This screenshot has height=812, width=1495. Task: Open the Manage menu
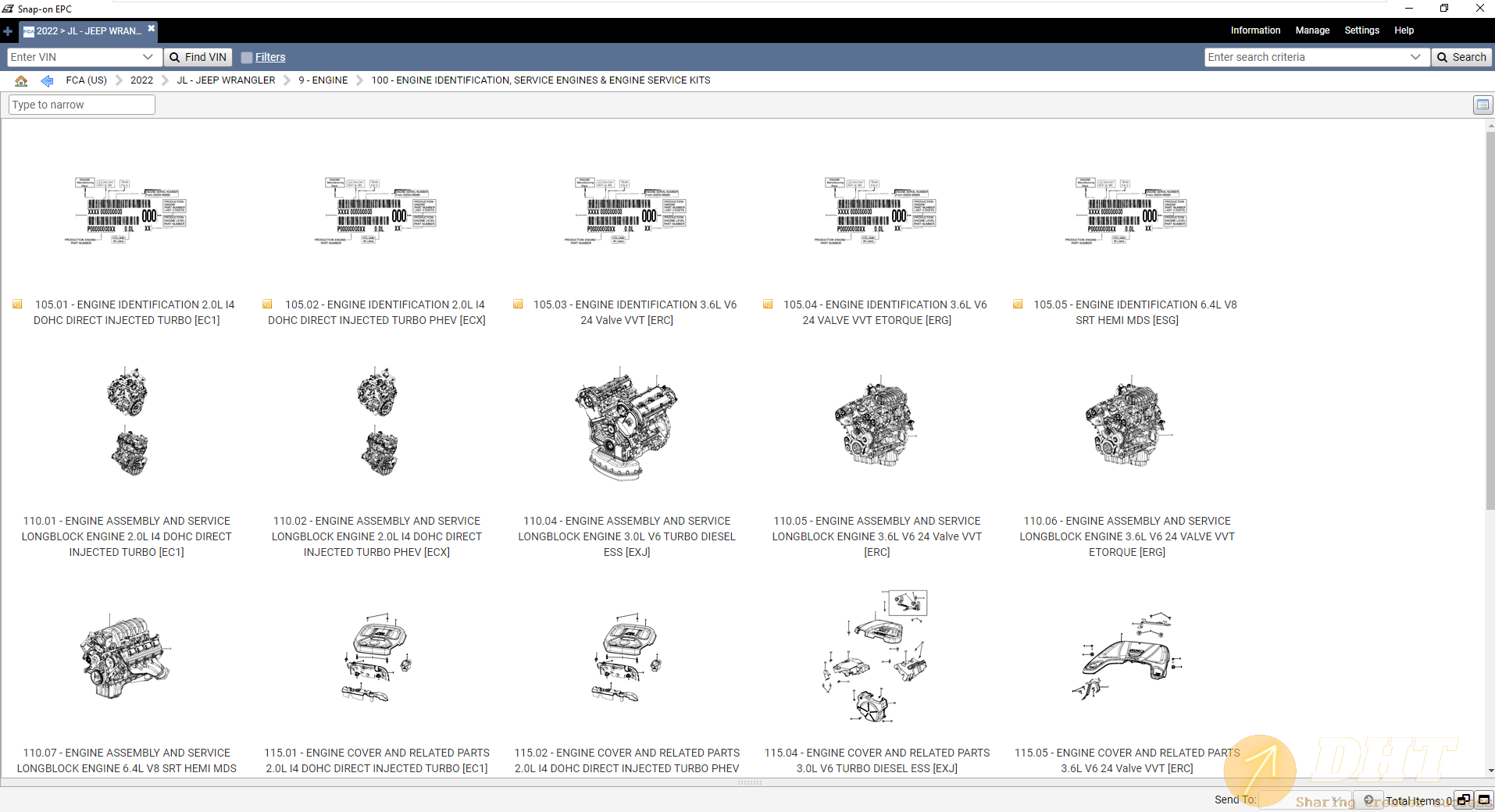coord(1312,30)
